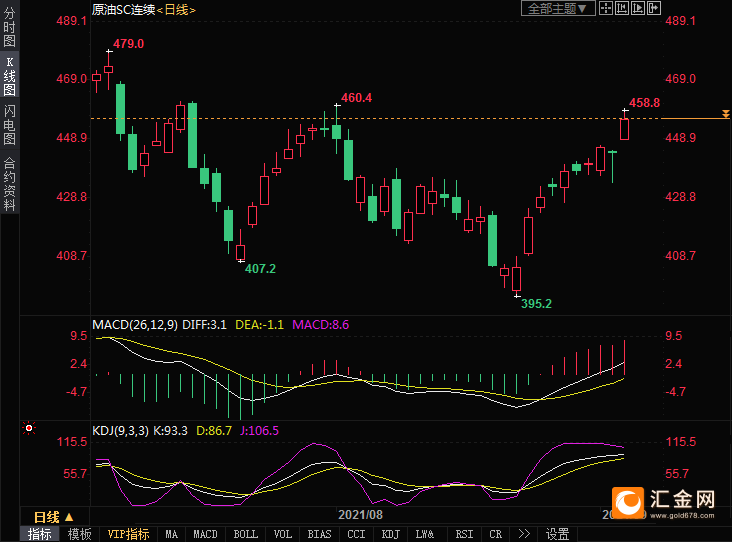This screenshot has height=542, width=732.
Task: Click the expand chart axis icon
Action: pos(638,8)
